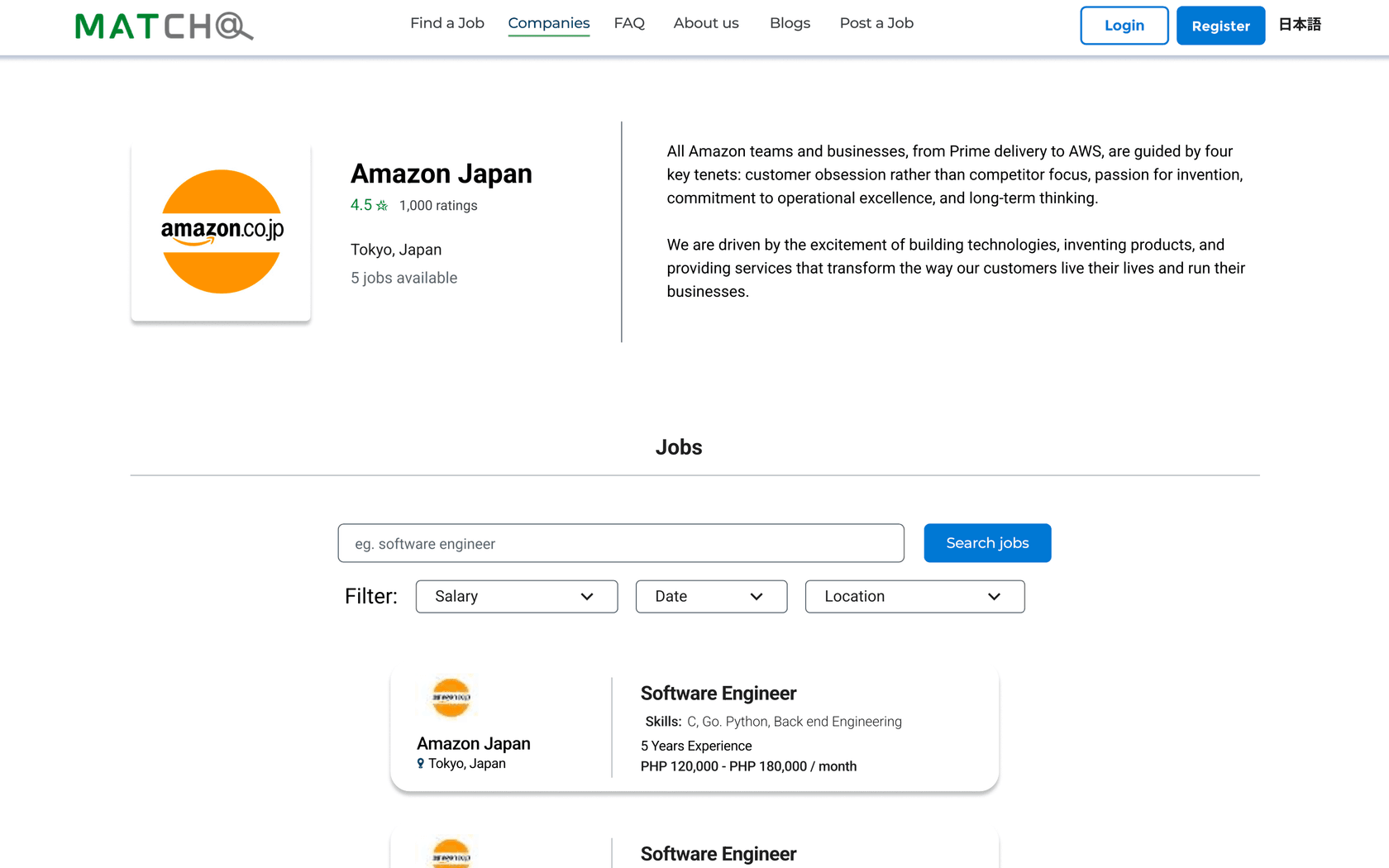Select Post a Job in the navigation
Screen dimensions: 1389x868
coord(876,23)
